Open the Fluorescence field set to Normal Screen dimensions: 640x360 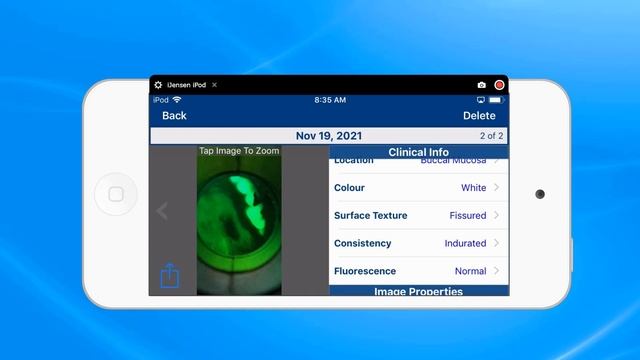pos(418,271)
